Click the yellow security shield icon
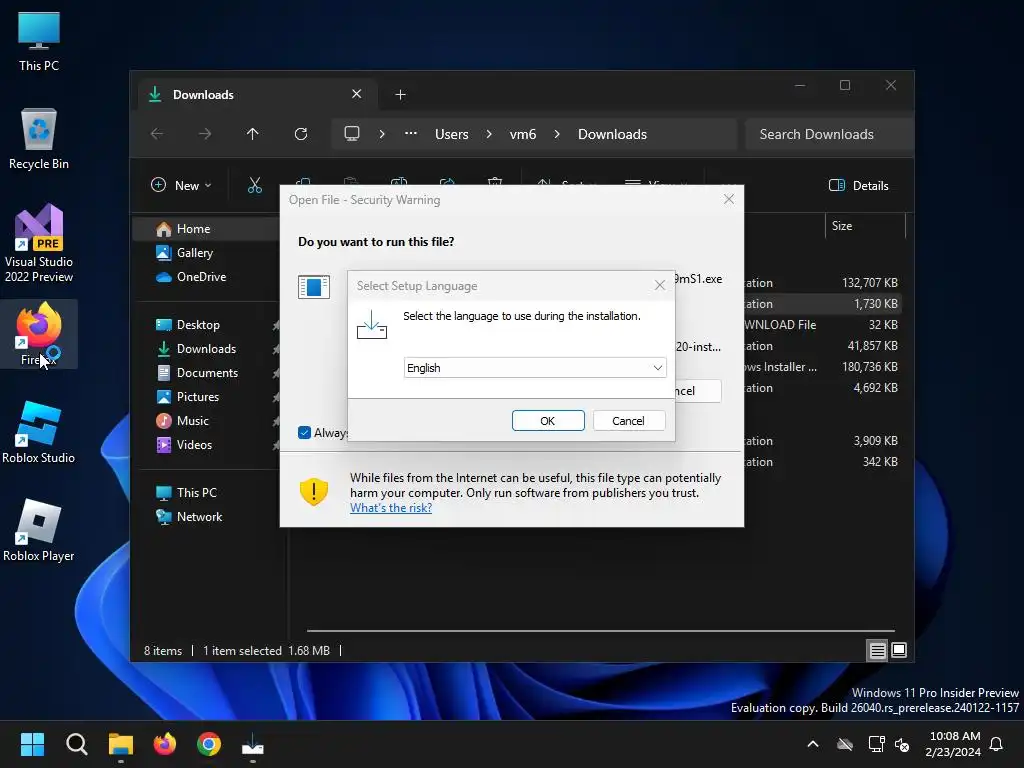This screenshot has width=1024, height=768. 313,491
